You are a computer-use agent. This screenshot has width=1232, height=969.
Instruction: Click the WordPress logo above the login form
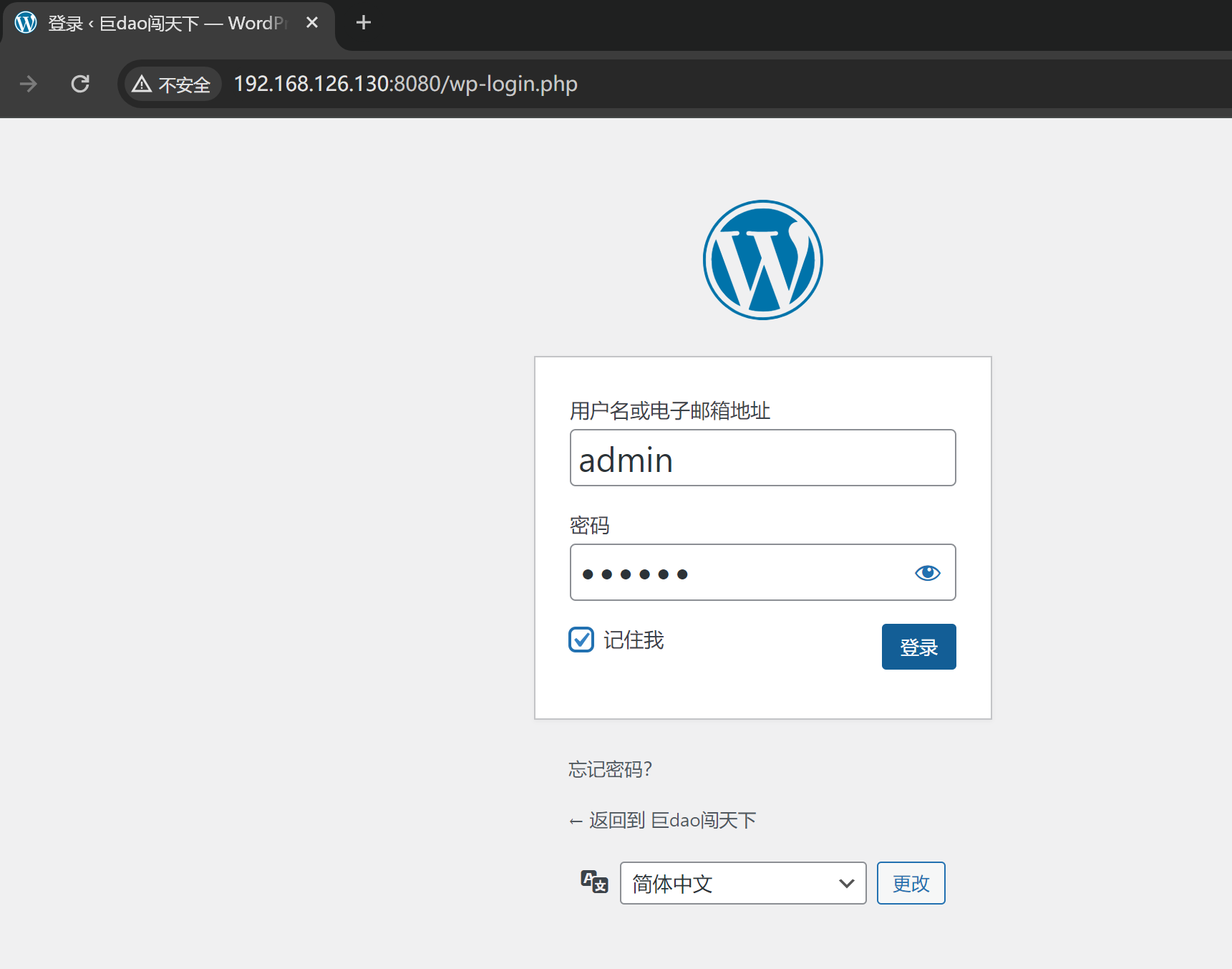(x=762, y=260)
